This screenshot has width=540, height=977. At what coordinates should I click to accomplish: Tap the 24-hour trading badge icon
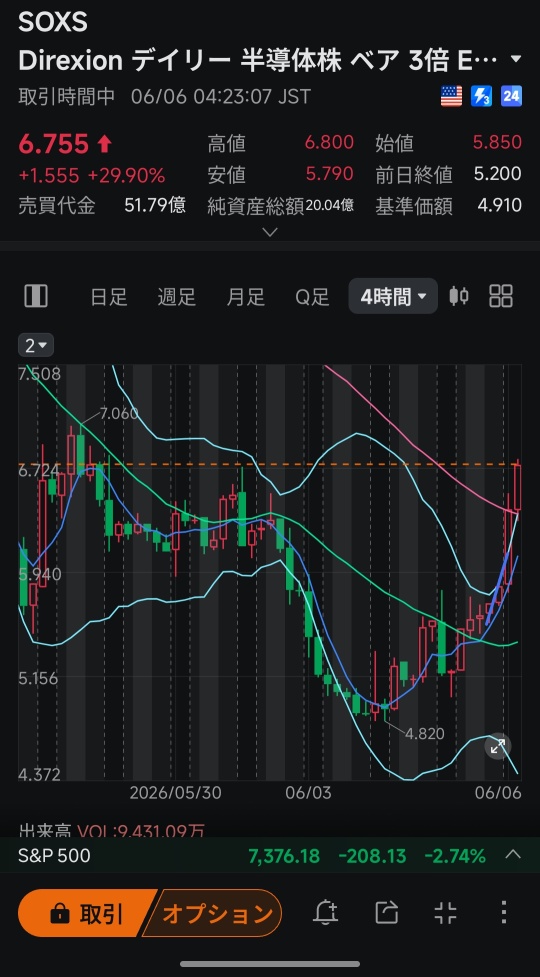(x=511, y=96)
